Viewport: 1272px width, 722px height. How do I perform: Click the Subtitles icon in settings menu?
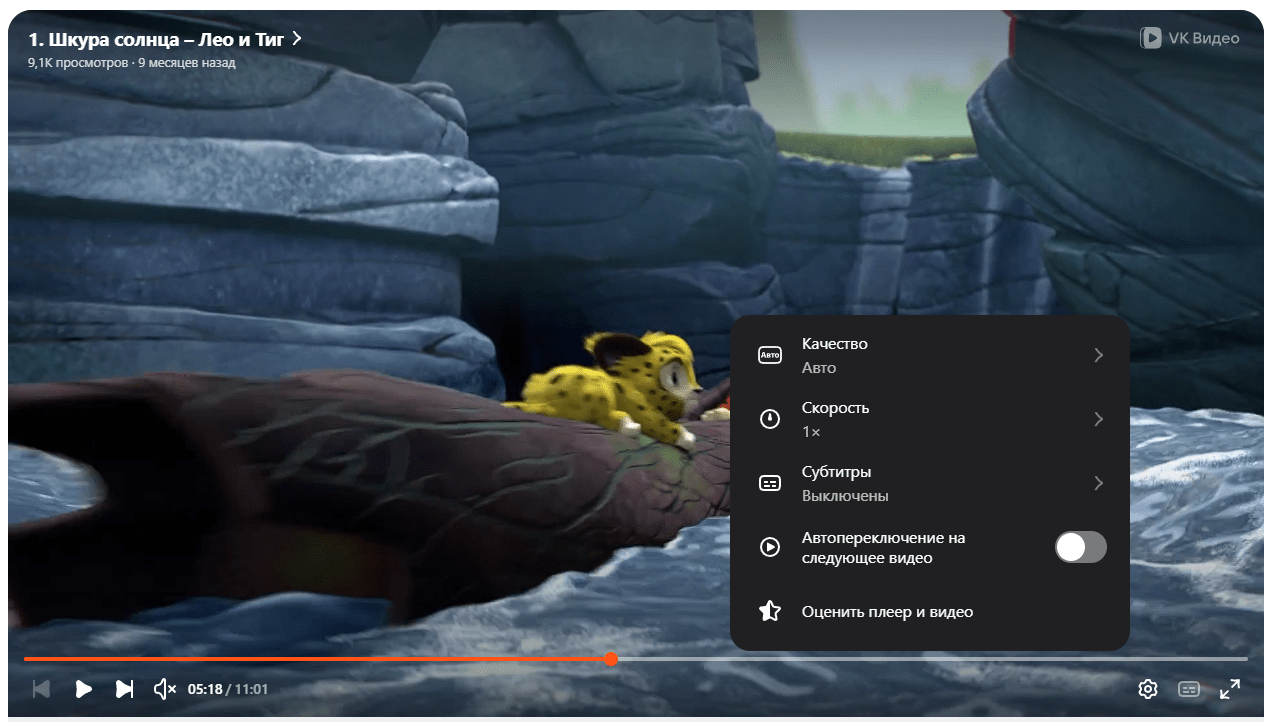pos(769,483)
